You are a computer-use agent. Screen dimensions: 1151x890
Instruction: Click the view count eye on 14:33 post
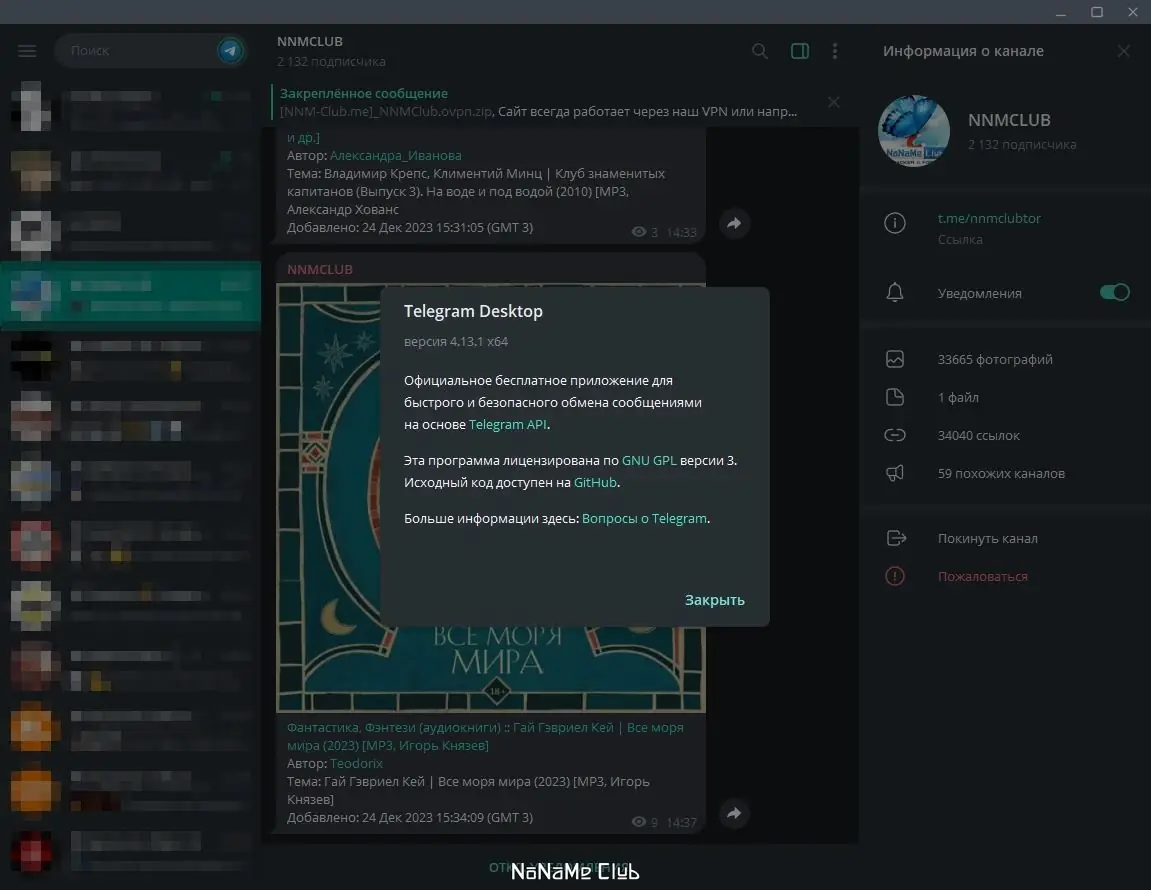click(x=639, y=232)
